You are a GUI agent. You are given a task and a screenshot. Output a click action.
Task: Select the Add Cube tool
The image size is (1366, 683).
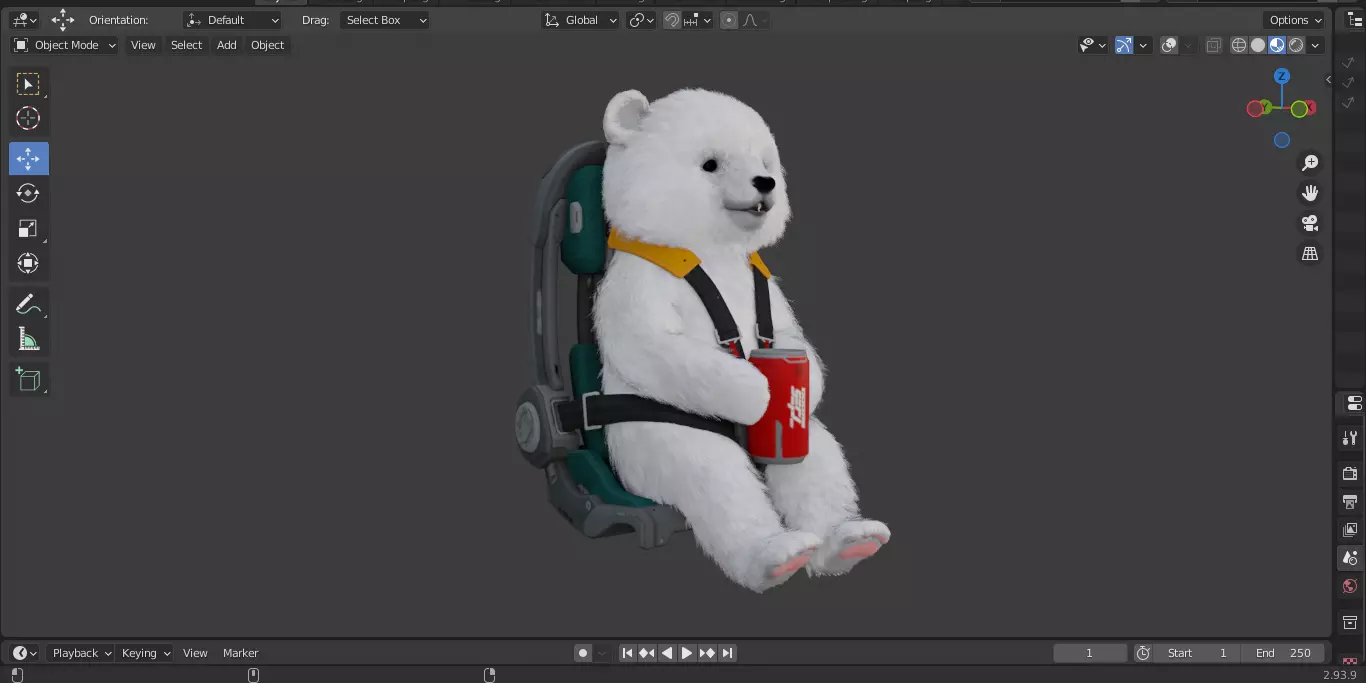pos(28,379)
